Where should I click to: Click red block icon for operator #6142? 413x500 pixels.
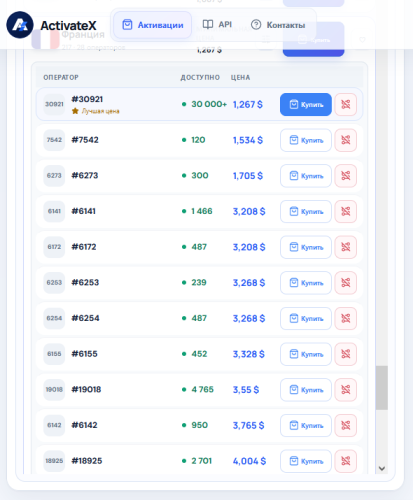point(346,426)
